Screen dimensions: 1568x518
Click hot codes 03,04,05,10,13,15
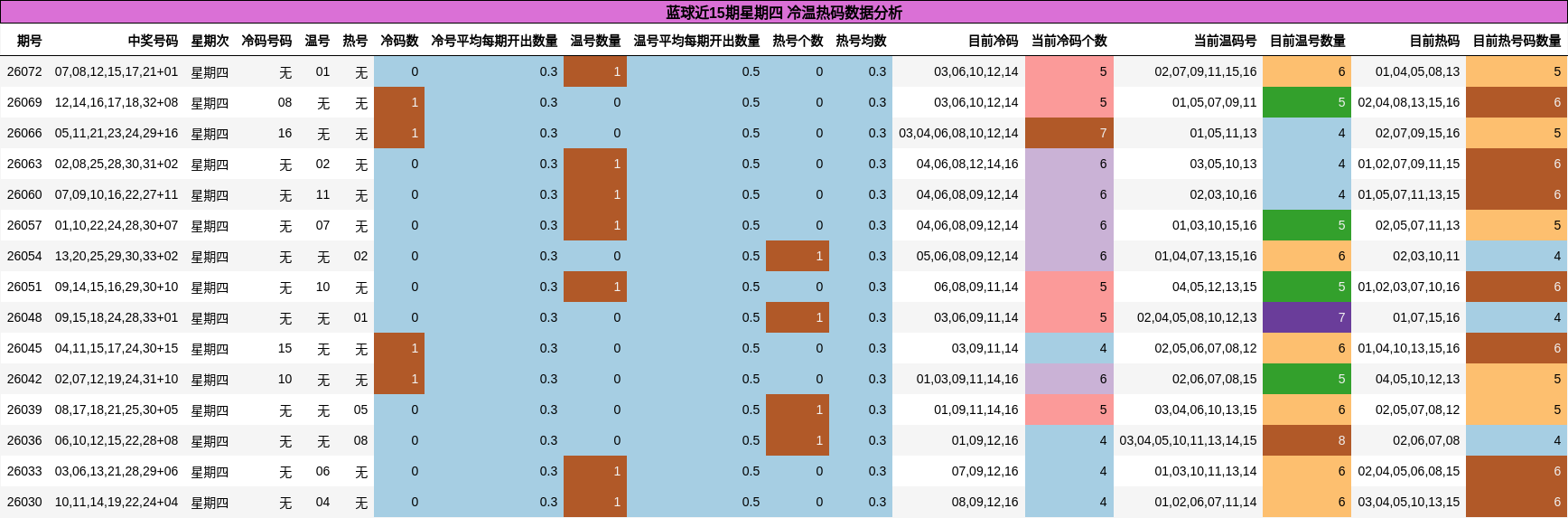pos(1409,502)
